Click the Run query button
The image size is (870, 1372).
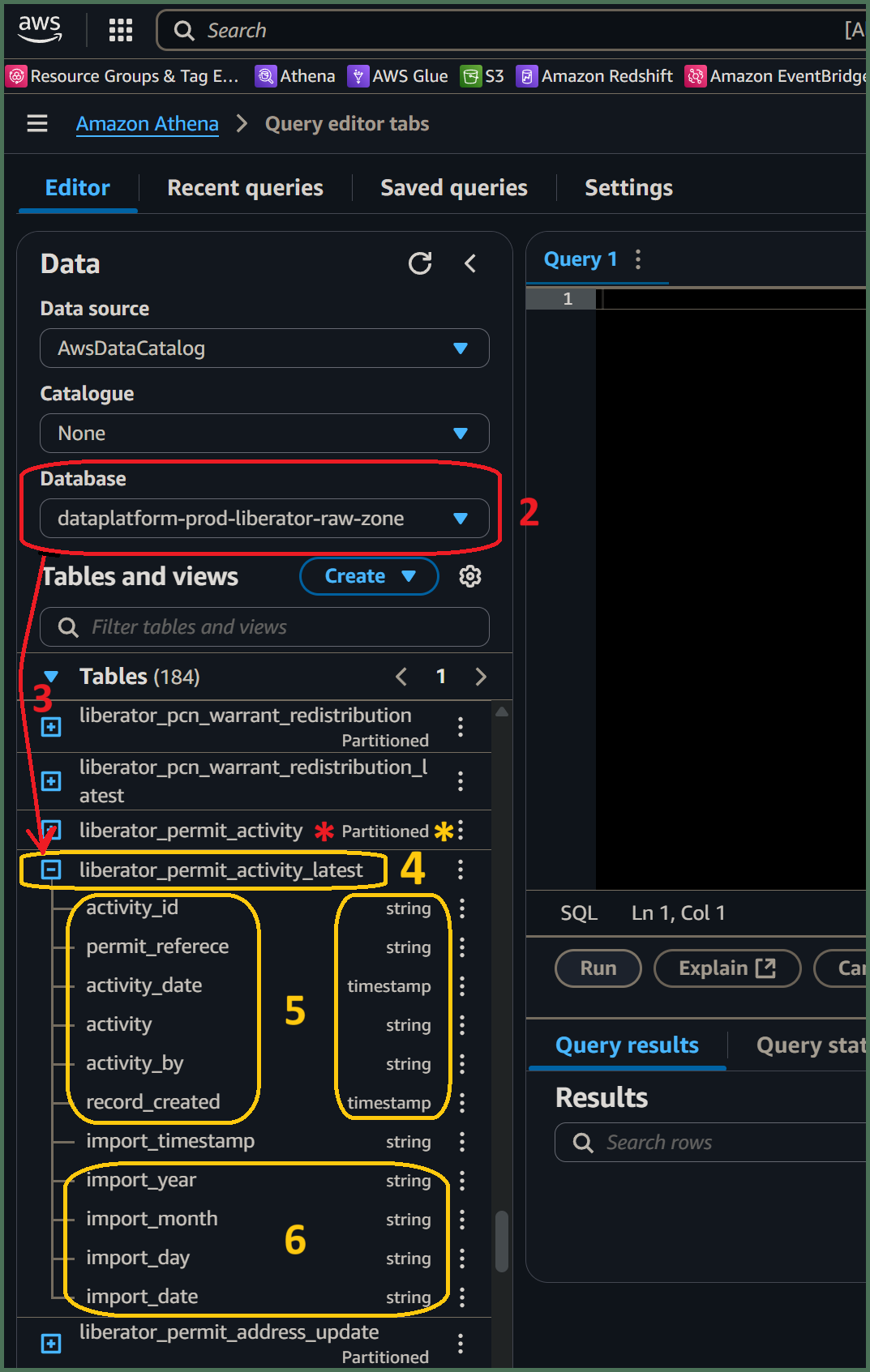(598, 968)
